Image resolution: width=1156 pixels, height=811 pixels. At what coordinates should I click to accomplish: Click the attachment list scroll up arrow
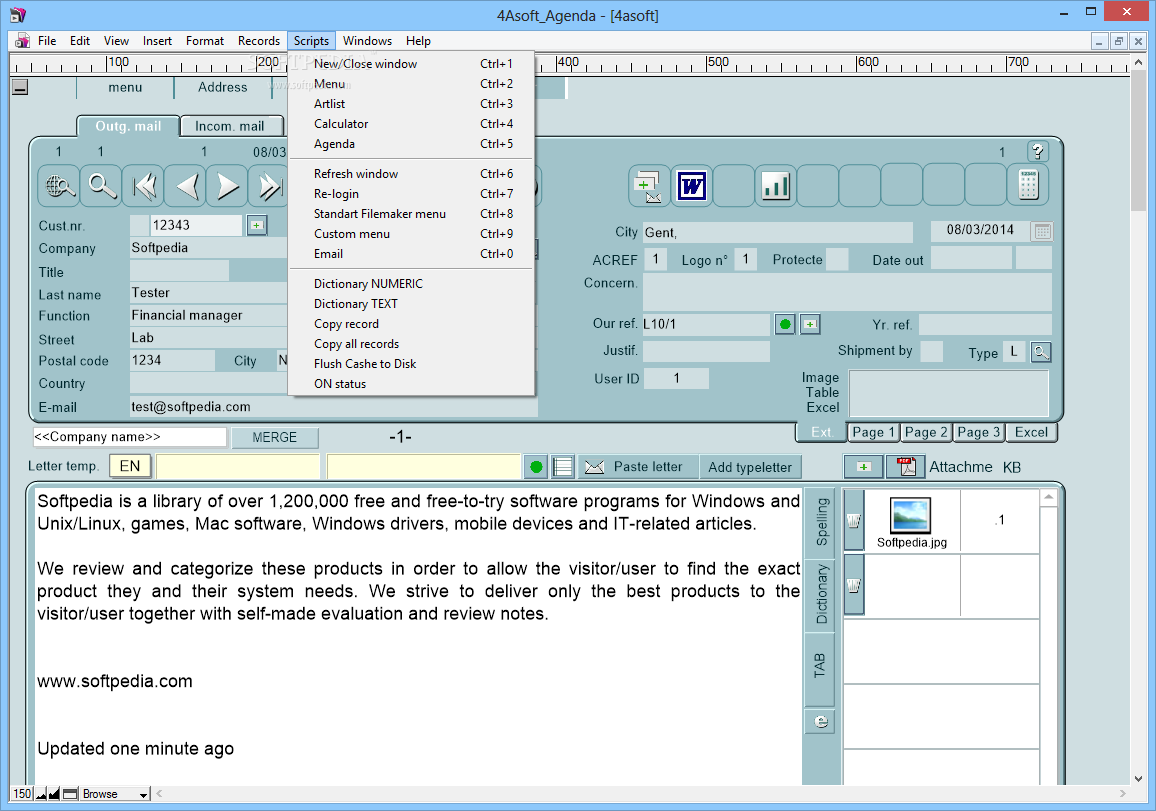click(1048, 498)
